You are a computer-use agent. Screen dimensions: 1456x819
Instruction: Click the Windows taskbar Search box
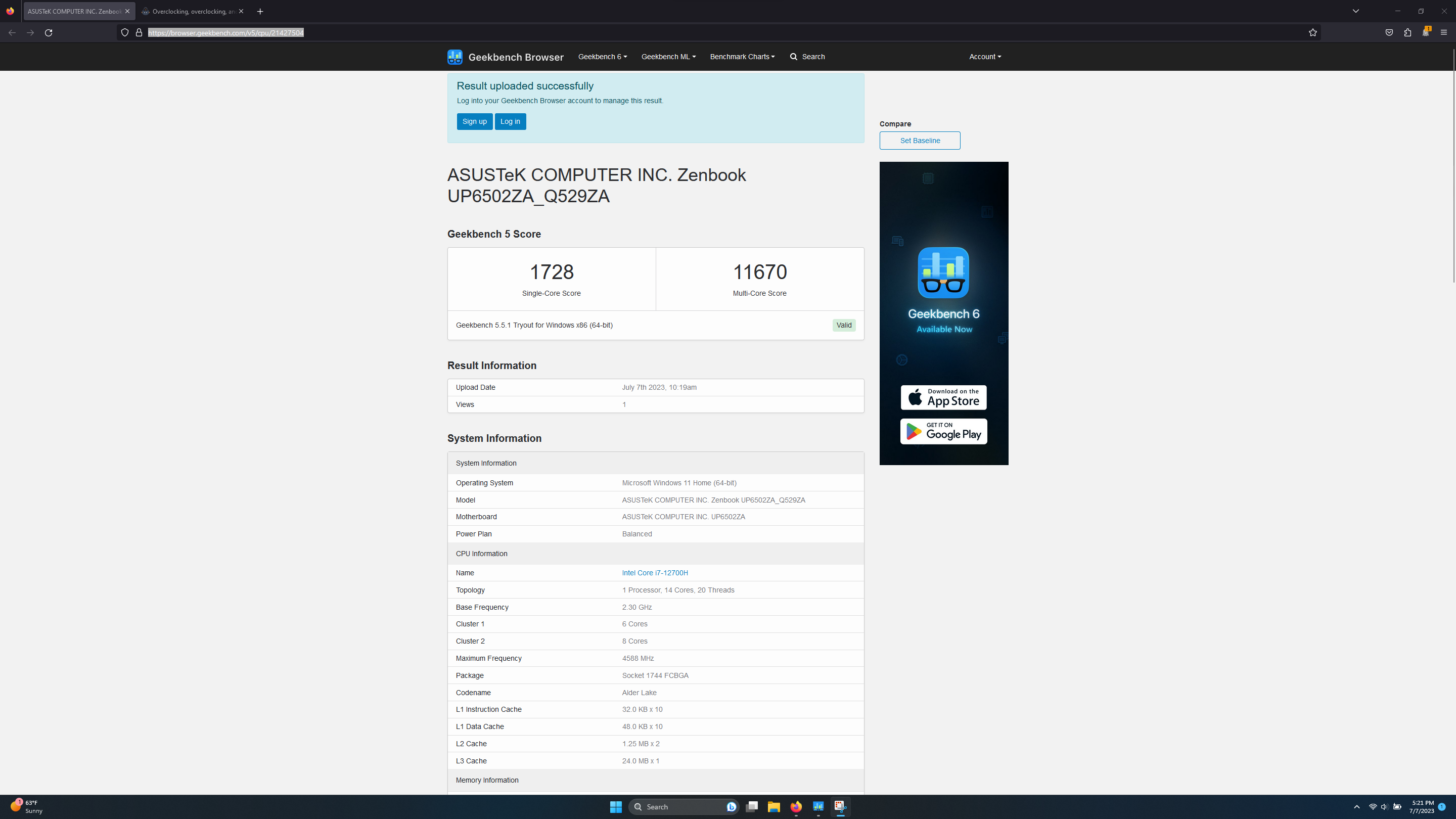pyautogui.click(x=684, y=806)
